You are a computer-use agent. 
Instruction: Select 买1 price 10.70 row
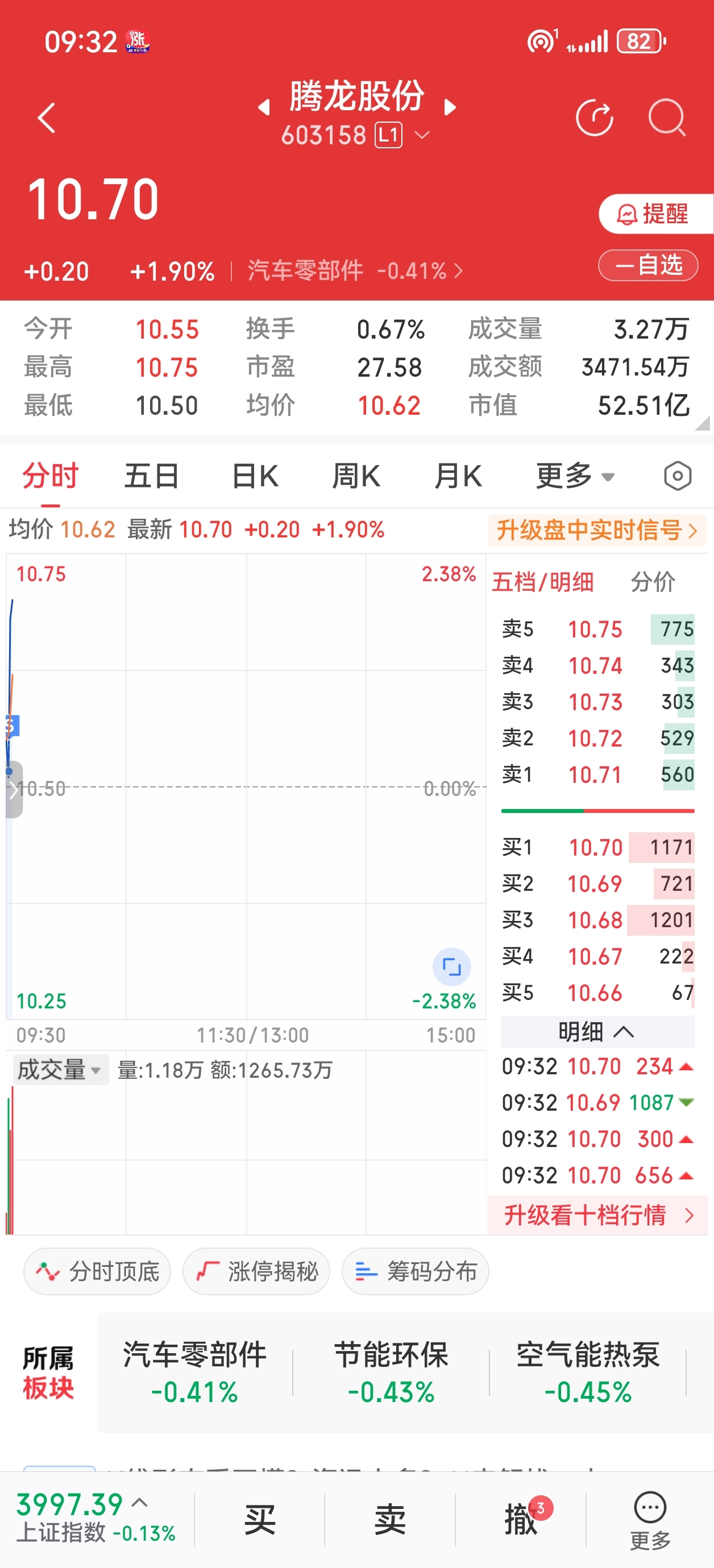pos(597,847)
